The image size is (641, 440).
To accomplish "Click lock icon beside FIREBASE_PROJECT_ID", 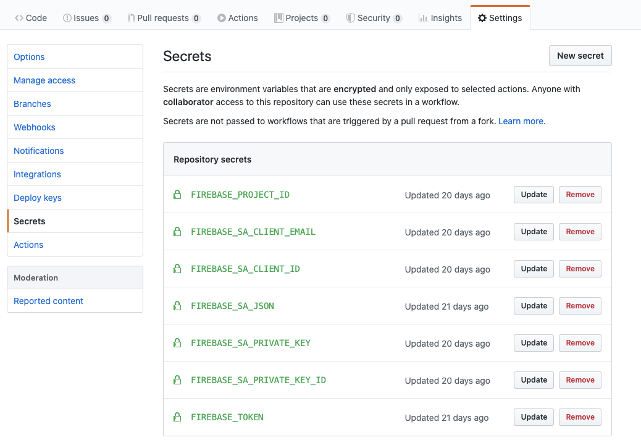I will pyautogui.click(x=177, y=195).
